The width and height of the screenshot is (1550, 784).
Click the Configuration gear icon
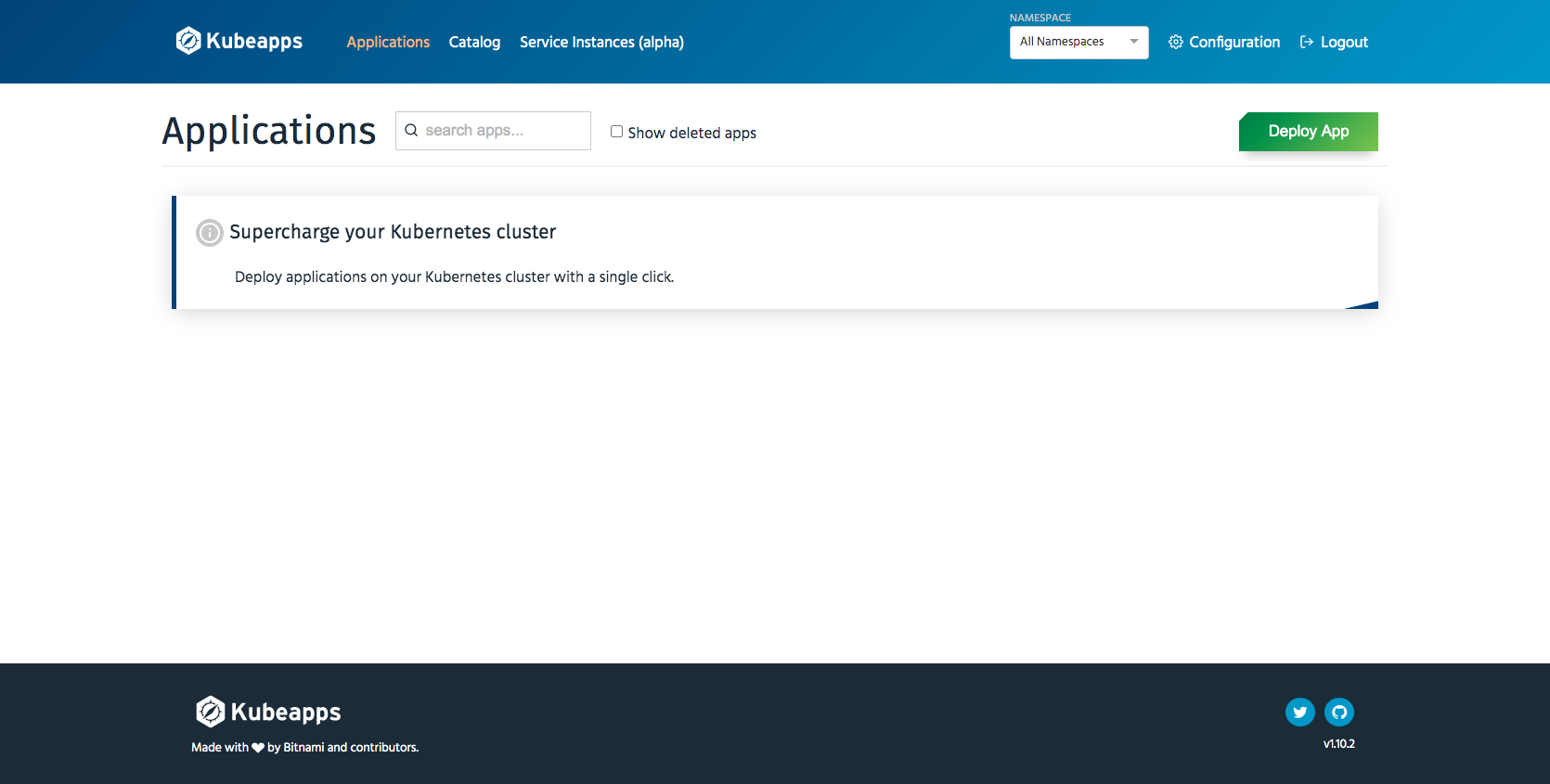point(1176,42)
